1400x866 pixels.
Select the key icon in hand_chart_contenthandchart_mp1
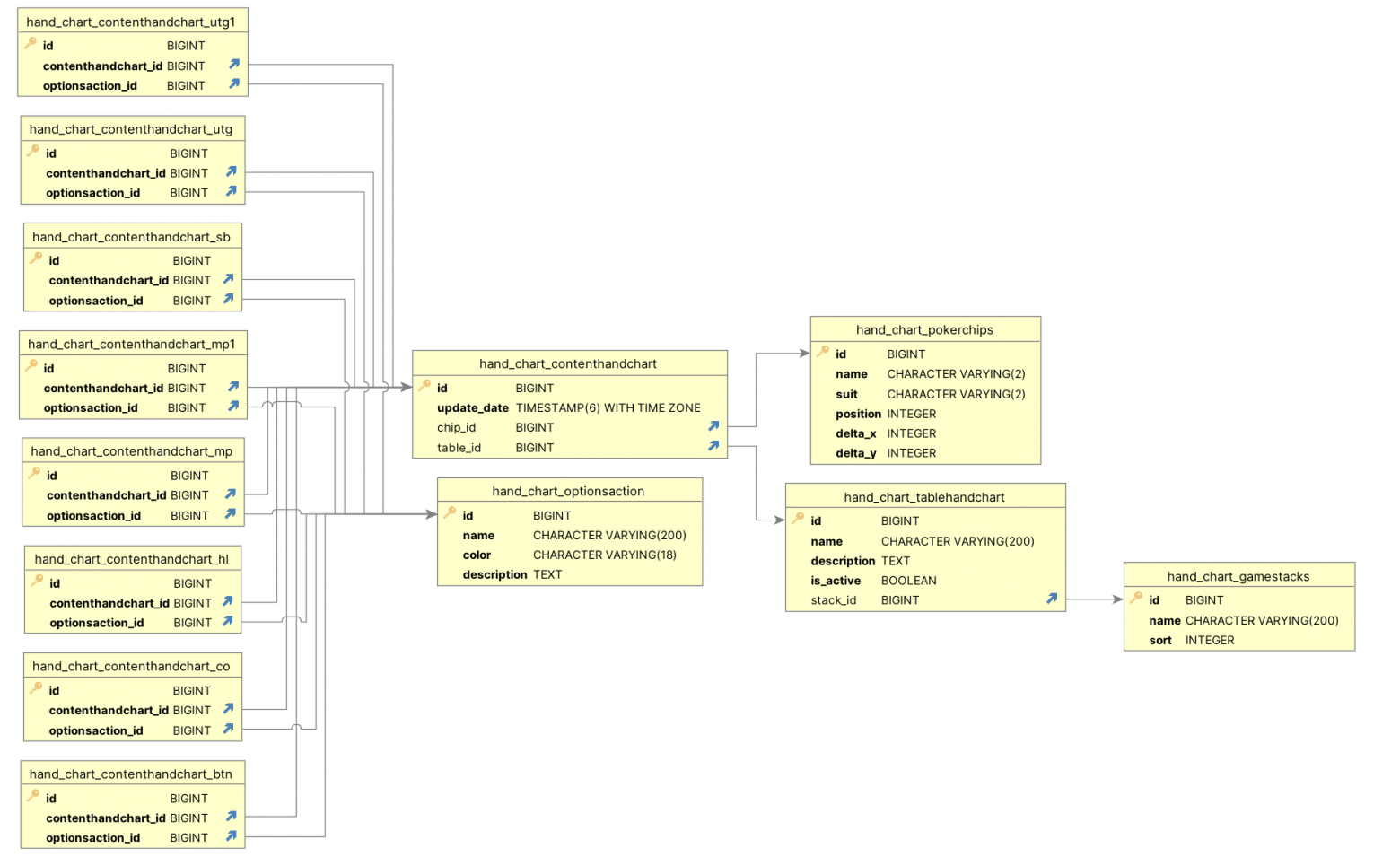click(31, 366)
